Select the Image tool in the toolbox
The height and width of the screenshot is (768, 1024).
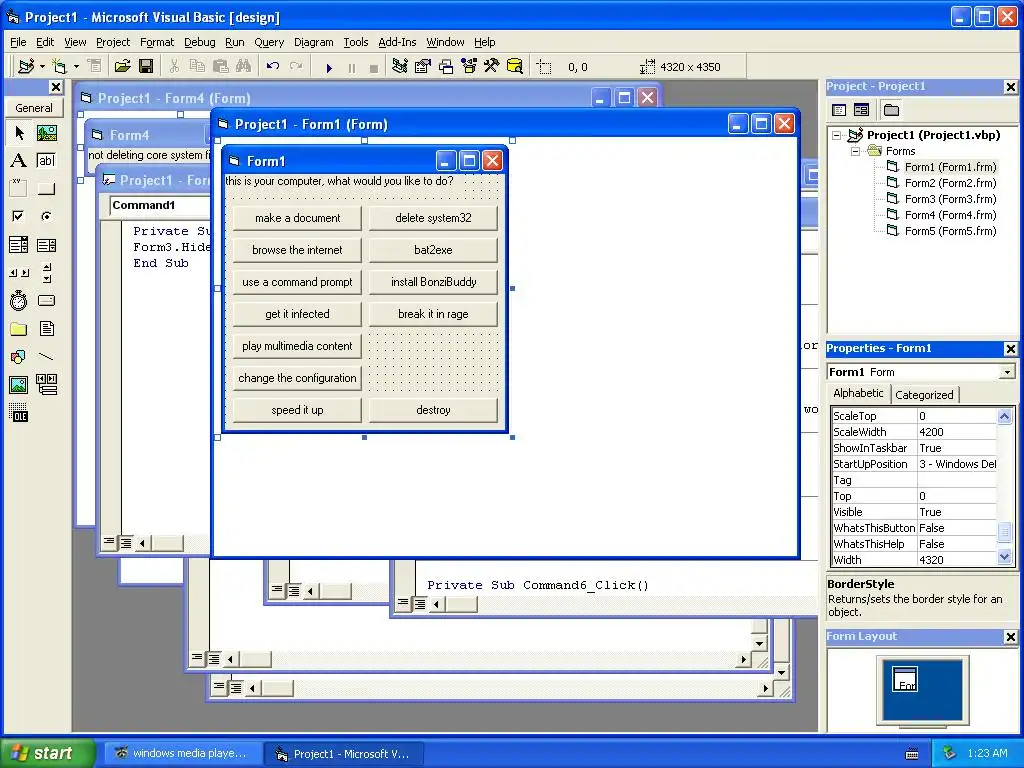[19, 385]
